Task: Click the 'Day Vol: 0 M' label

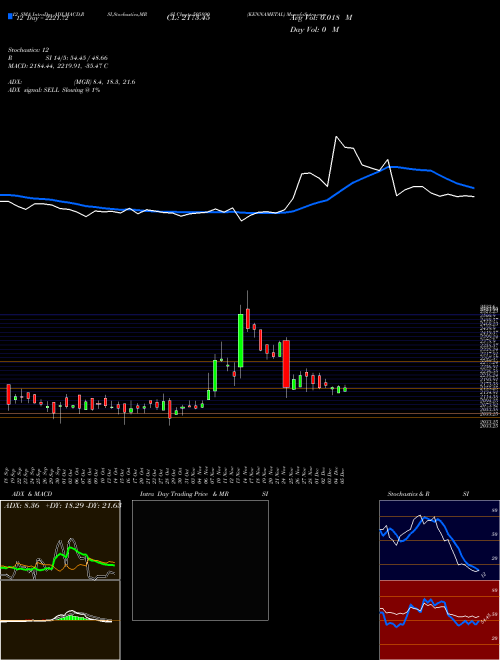Action: (314, 30)
